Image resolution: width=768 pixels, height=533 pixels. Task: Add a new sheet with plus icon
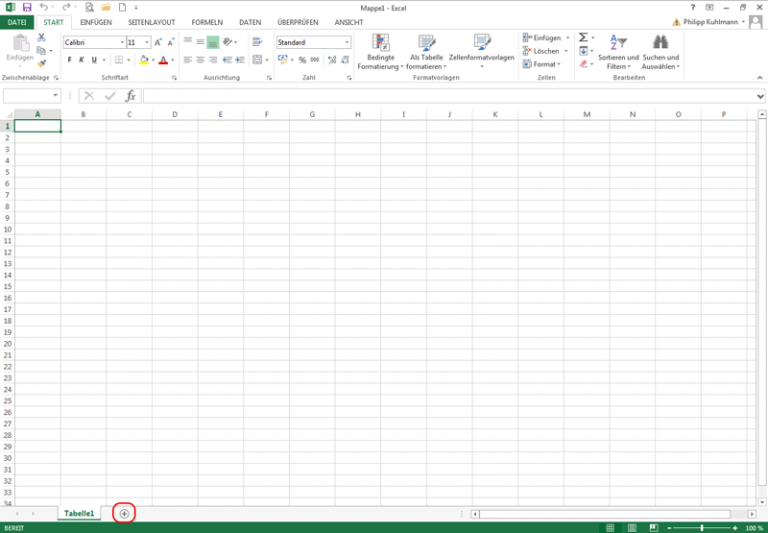click(x=124, y=513)
